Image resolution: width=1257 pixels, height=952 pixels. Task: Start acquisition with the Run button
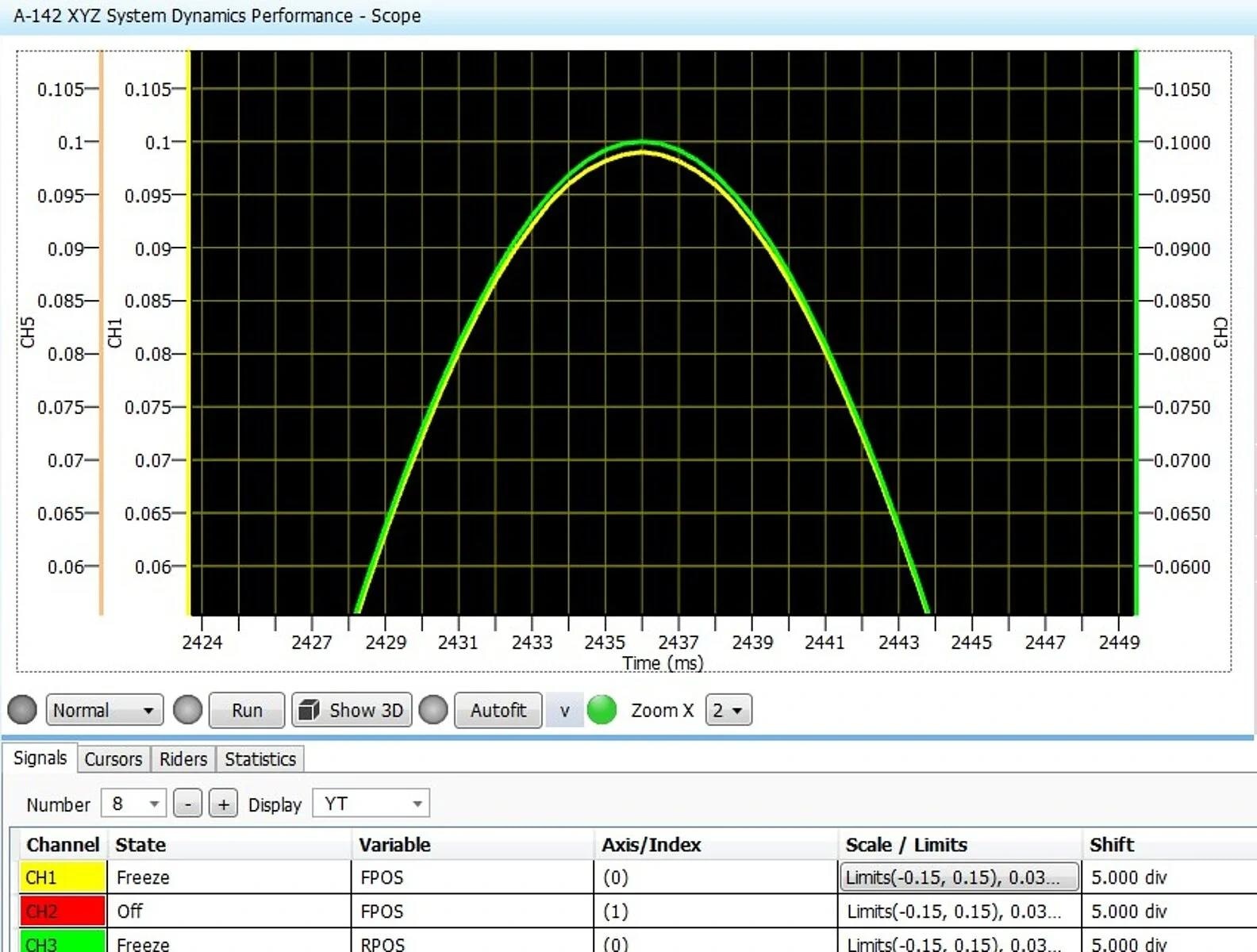pos(247,710)
